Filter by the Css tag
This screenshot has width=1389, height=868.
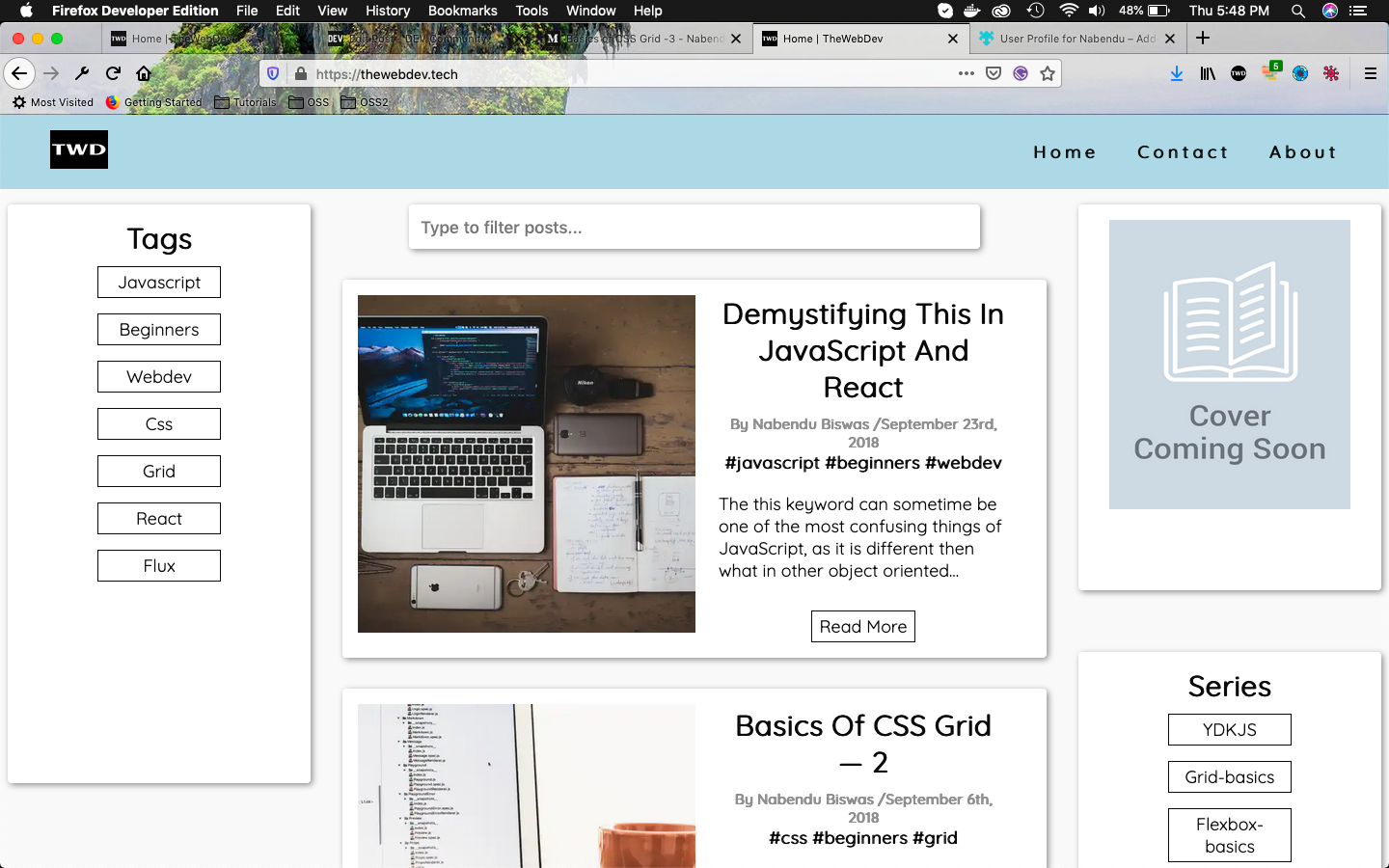159,424
